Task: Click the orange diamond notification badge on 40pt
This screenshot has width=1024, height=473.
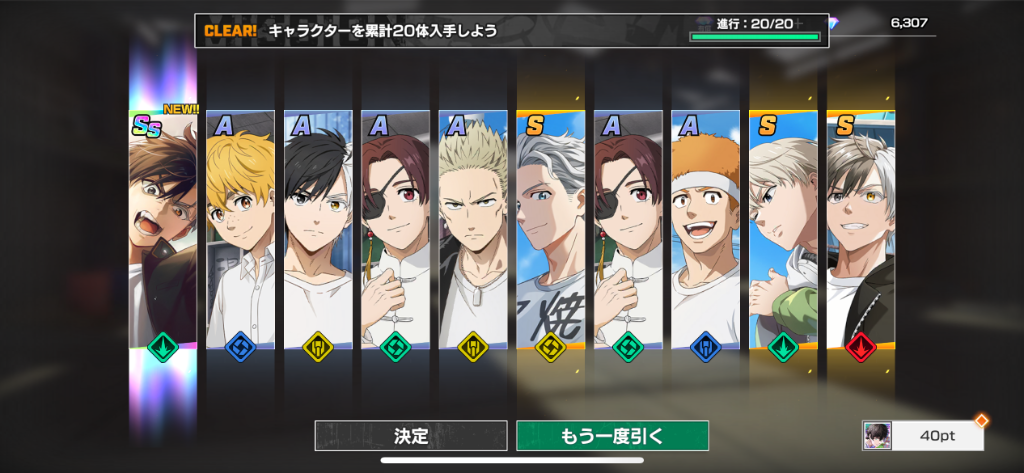Action: tap(981, 421)
